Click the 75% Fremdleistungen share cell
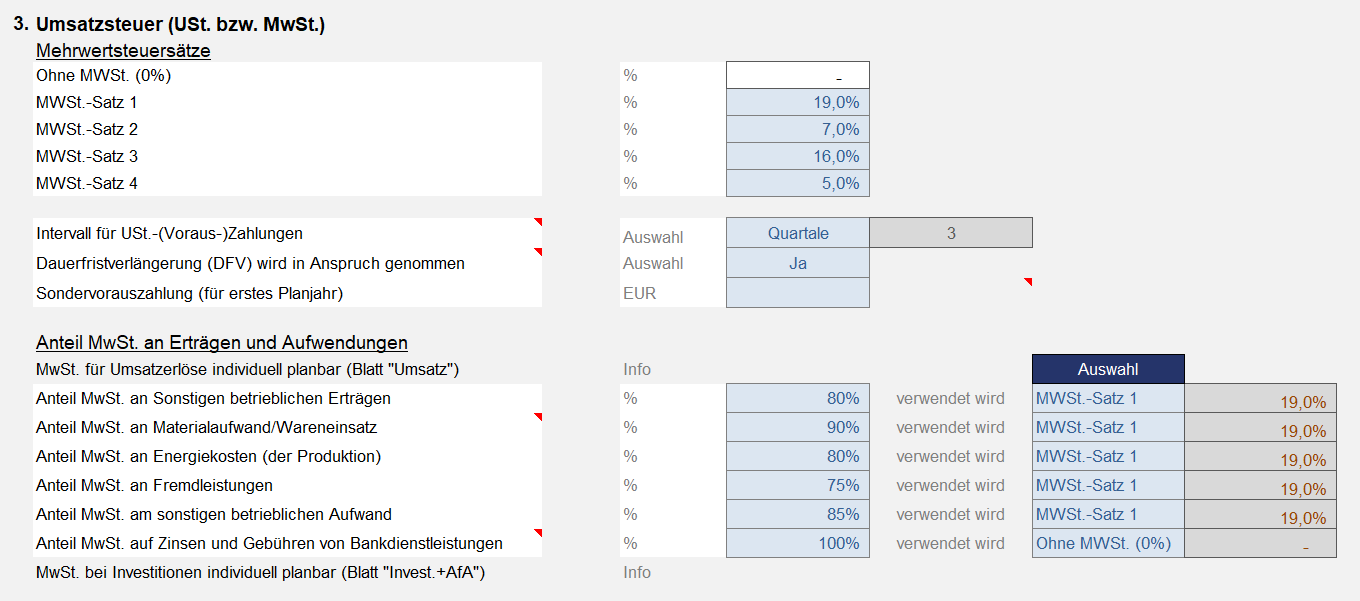The height and width of the screenshot is (601, 1360). pos(798,485)
